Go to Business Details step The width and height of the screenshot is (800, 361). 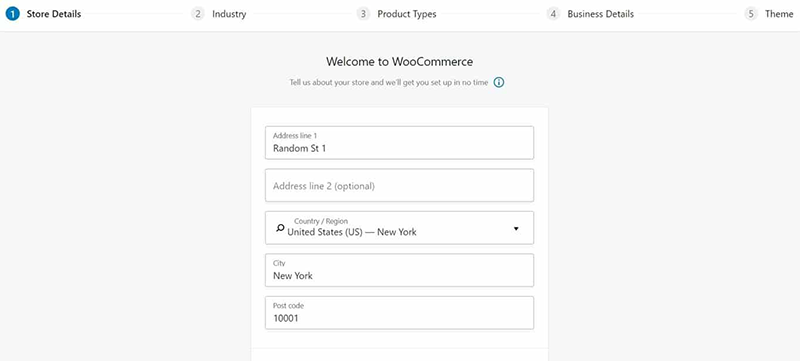pyautogui.click(x=601, y=14)
